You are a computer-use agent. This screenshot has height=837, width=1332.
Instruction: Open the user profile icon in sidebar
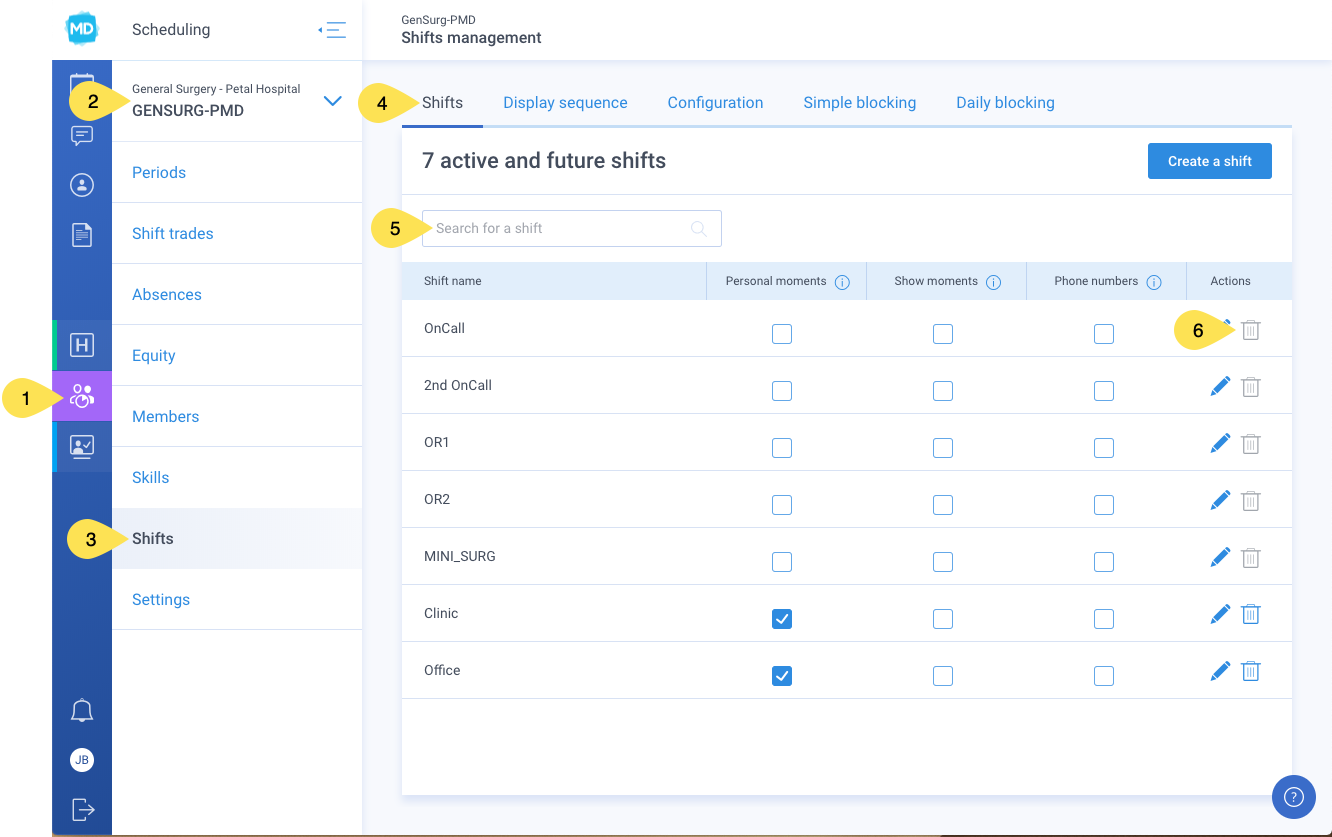82,185
